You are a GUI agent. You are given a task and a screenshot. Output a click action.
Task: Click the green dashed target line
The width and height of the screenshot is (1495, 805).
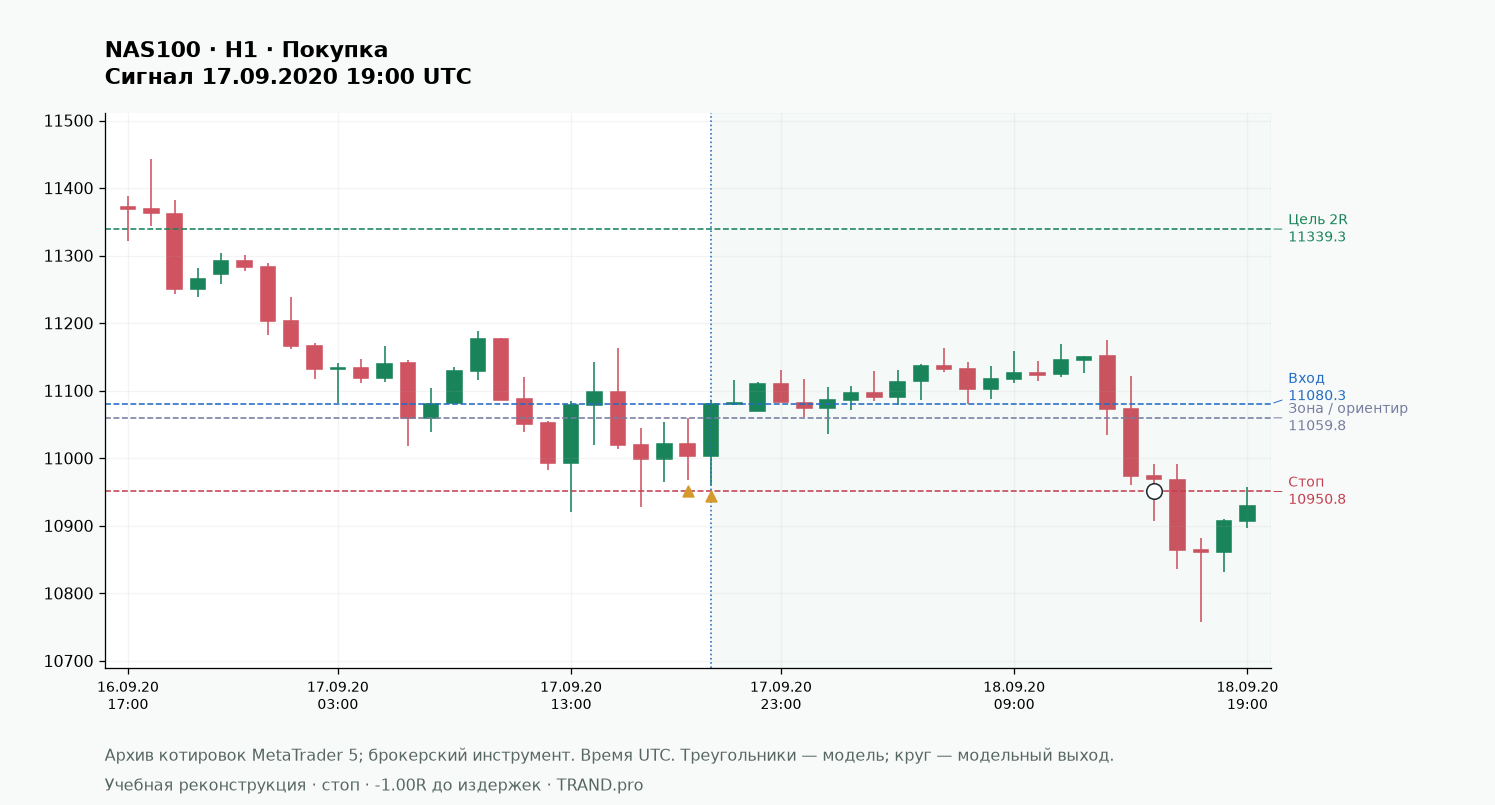coord(688,229)
